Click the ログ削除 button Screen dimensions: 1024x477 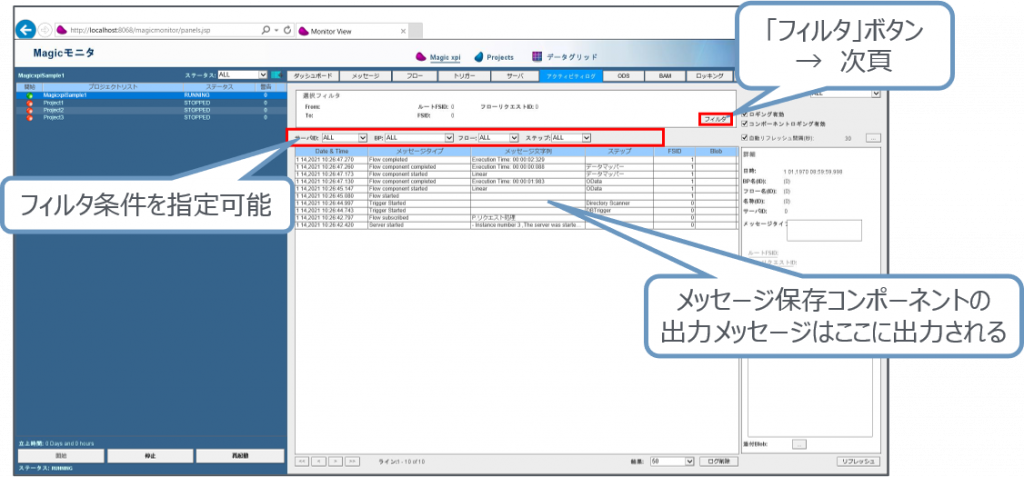click(717, 461)
